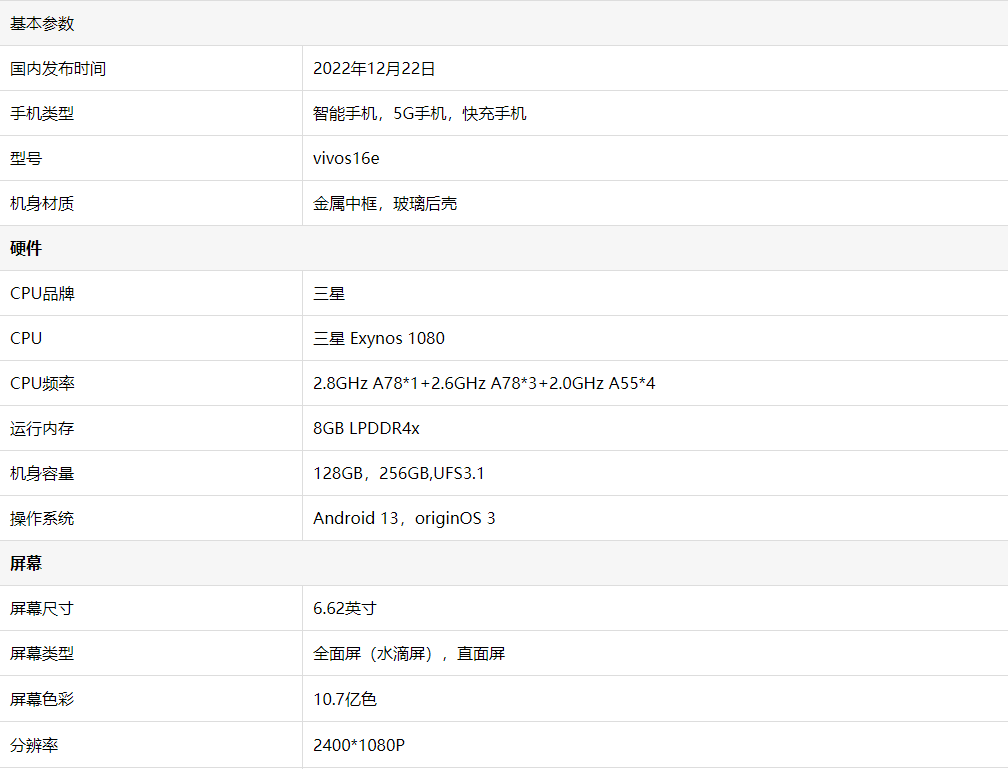Click the 机身容量 row label
1008x769 pixels.
[42, 473]
